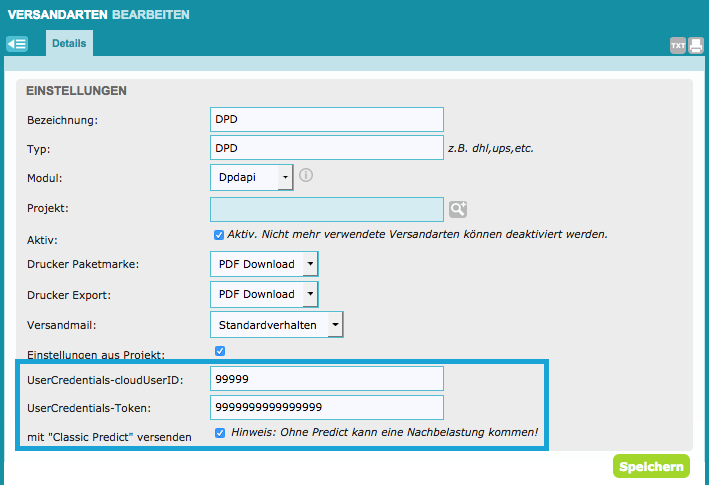
Task: Click the Projekt search magnifier icon
Action: [458, 208]
